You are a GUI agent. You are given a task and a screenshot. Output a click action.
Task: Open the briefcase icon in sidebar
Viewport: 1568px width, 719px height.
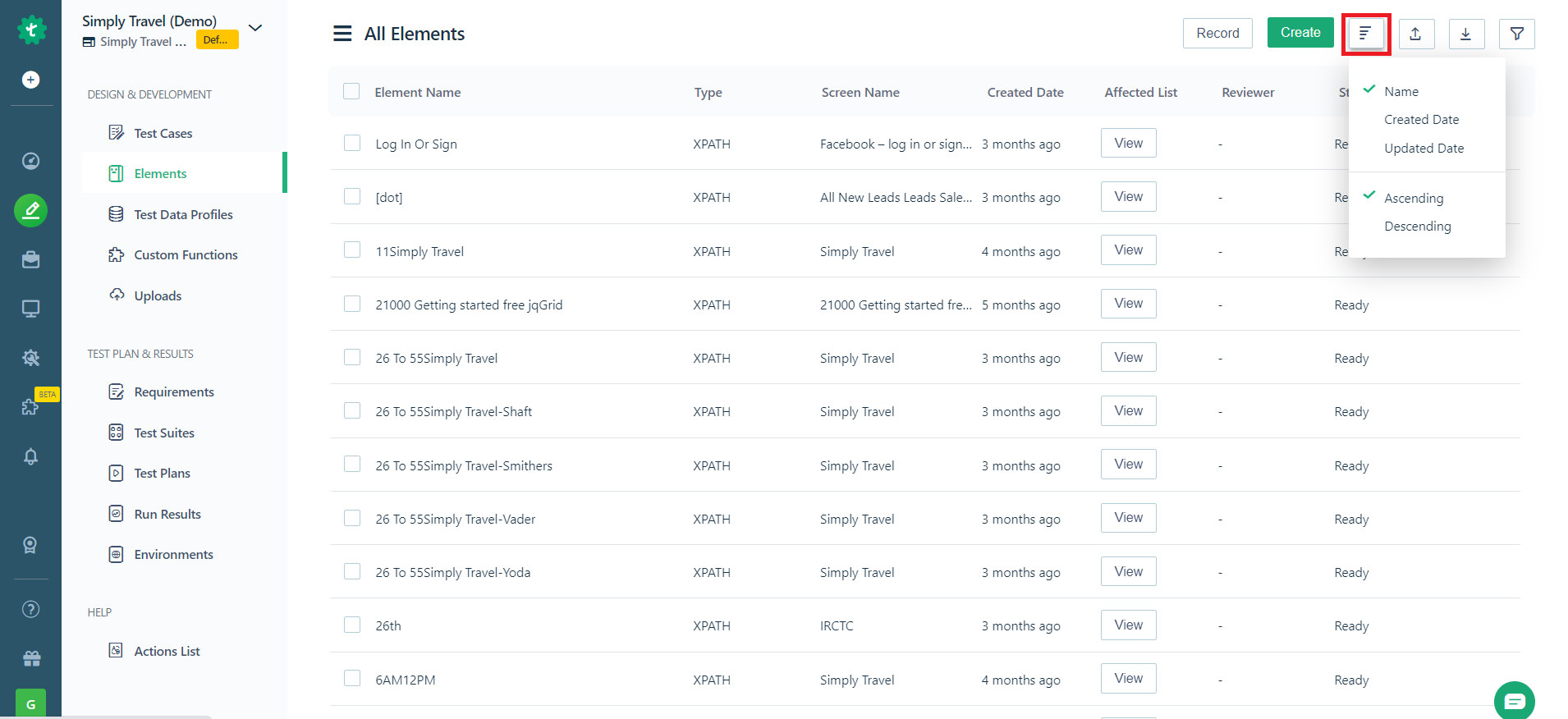click(x=30, y=260)
